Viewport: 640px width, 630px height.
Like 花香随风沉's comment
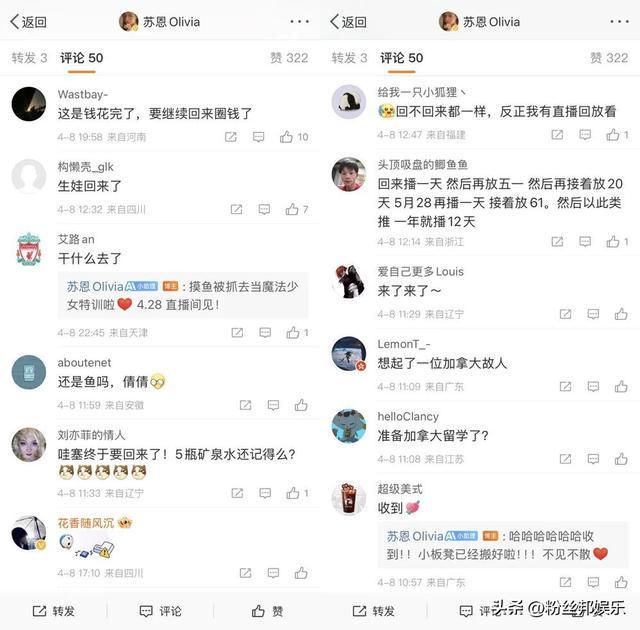(x=301, y=573)
